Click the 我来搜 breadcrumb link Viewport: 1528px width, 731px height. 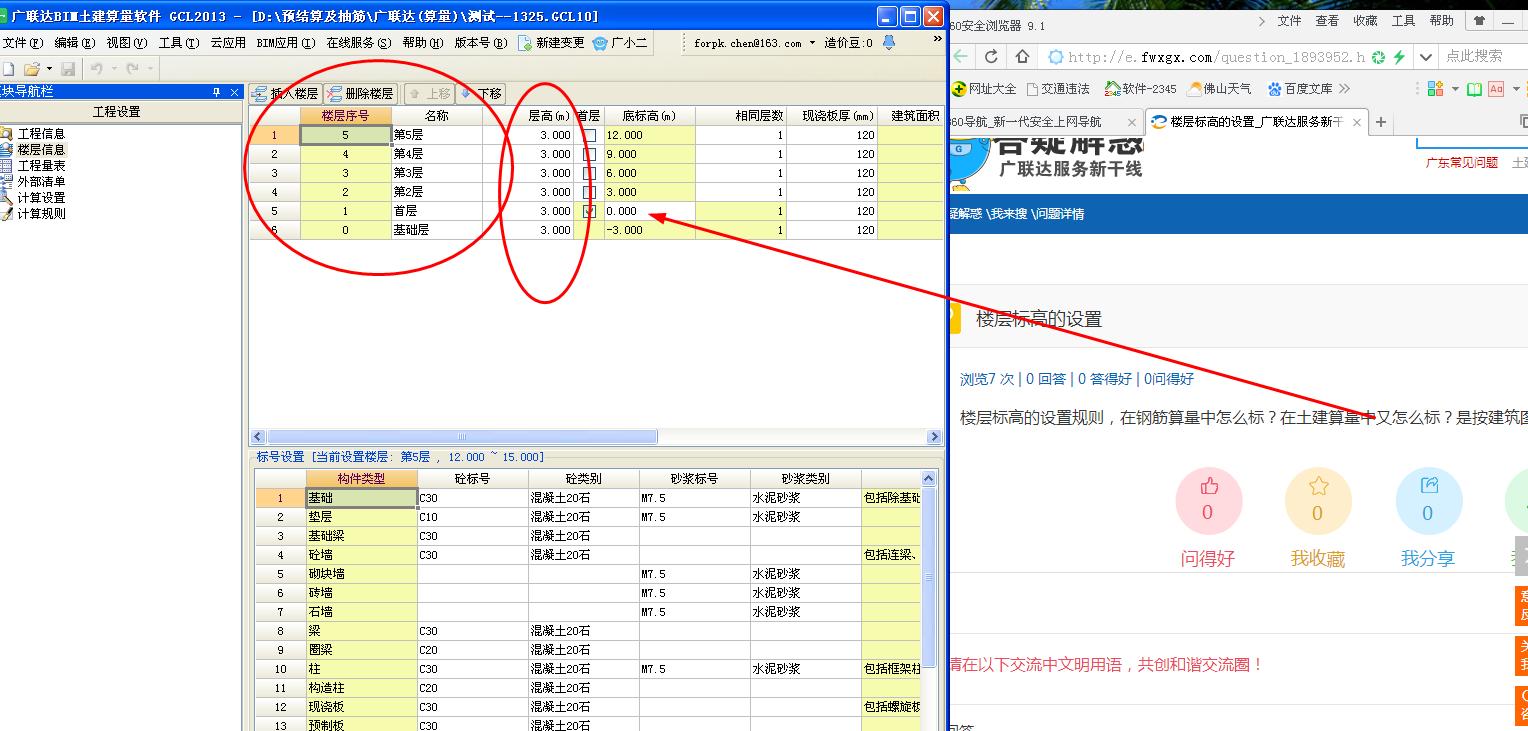coord(1008,214)
